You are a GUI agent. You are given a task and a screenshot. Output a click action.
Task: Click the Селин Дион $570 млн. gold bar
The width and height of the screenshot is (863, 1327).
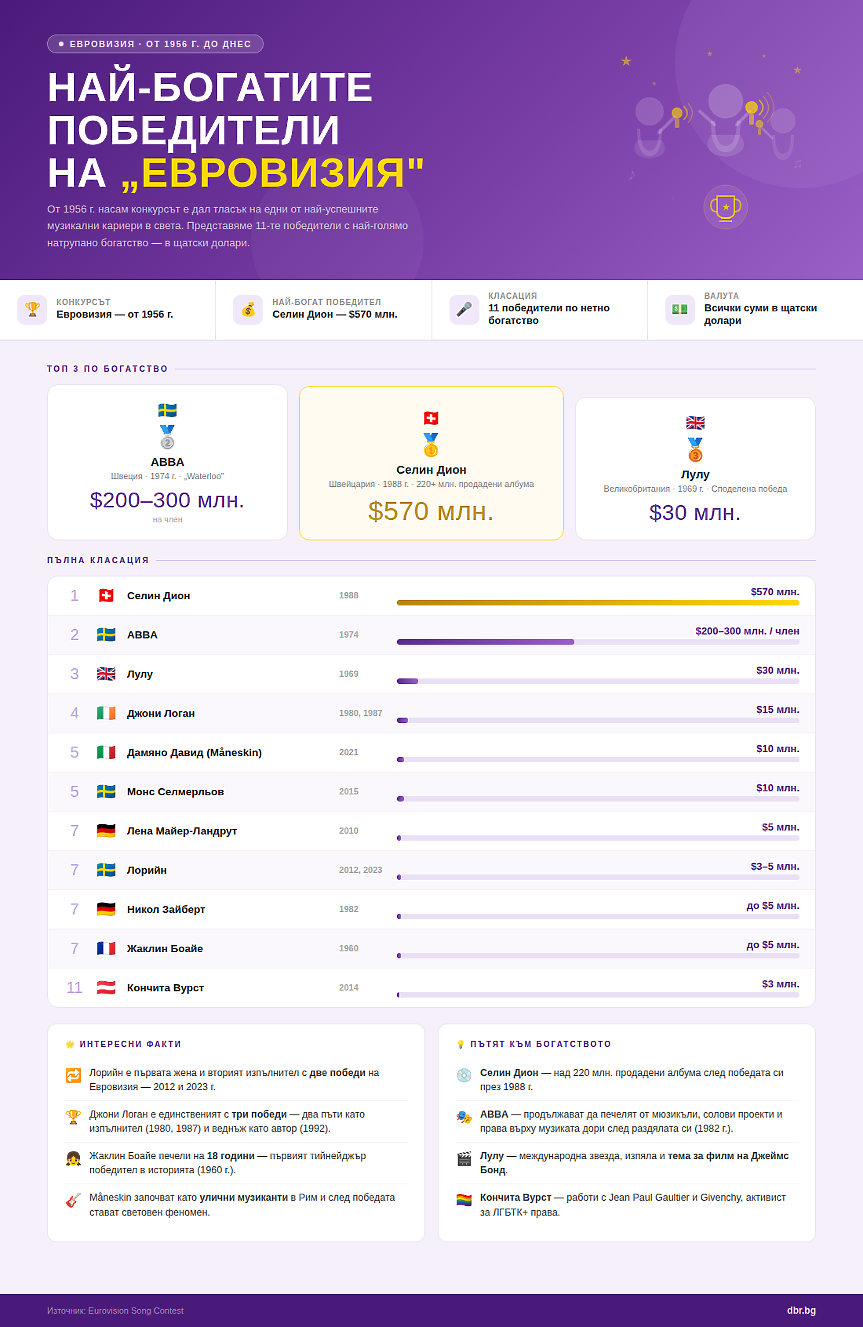click(598, 603)
